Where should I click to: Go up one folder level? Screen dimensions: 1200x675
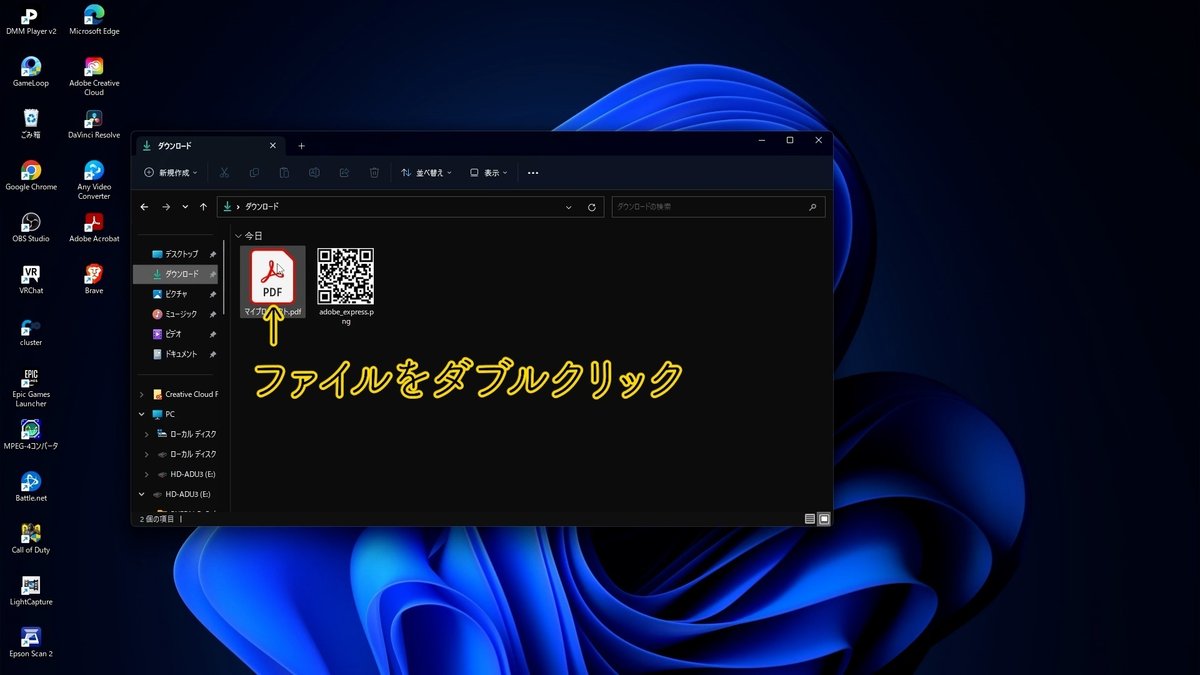coord(204,207)
